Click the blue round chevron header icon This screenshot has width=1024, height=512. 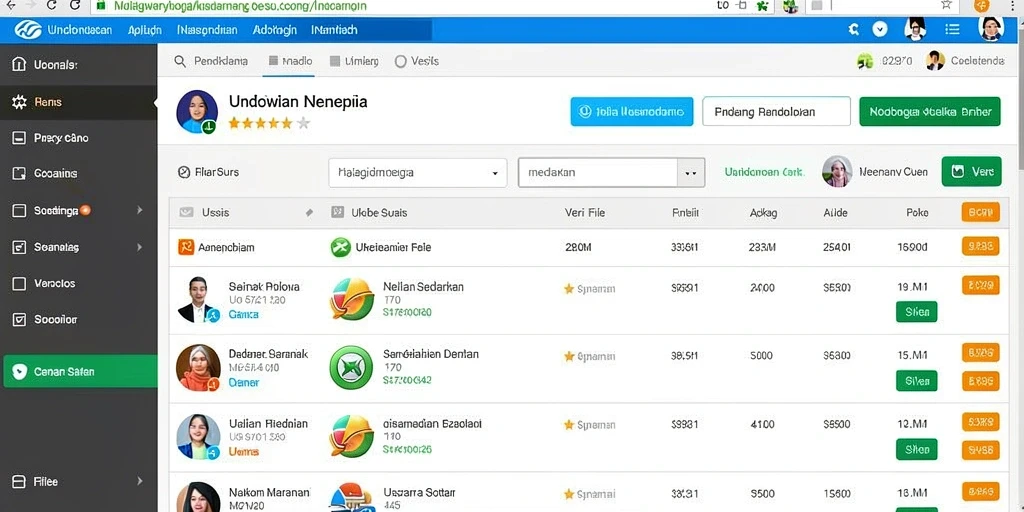click(880, 29)
